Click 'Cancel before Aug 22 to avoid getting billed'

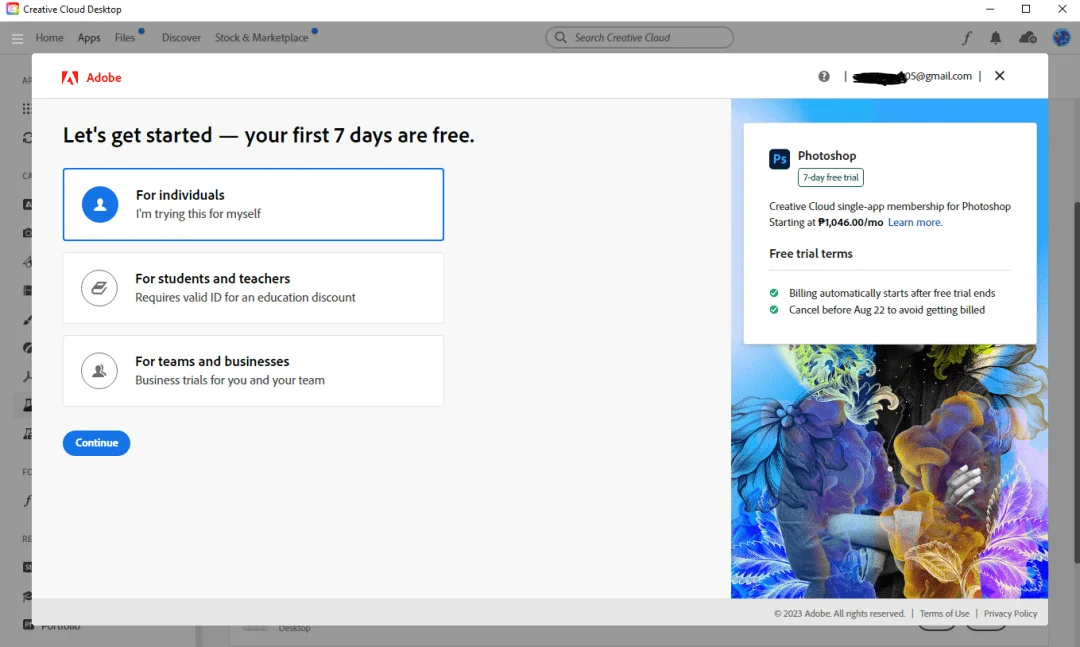(886, 310)
